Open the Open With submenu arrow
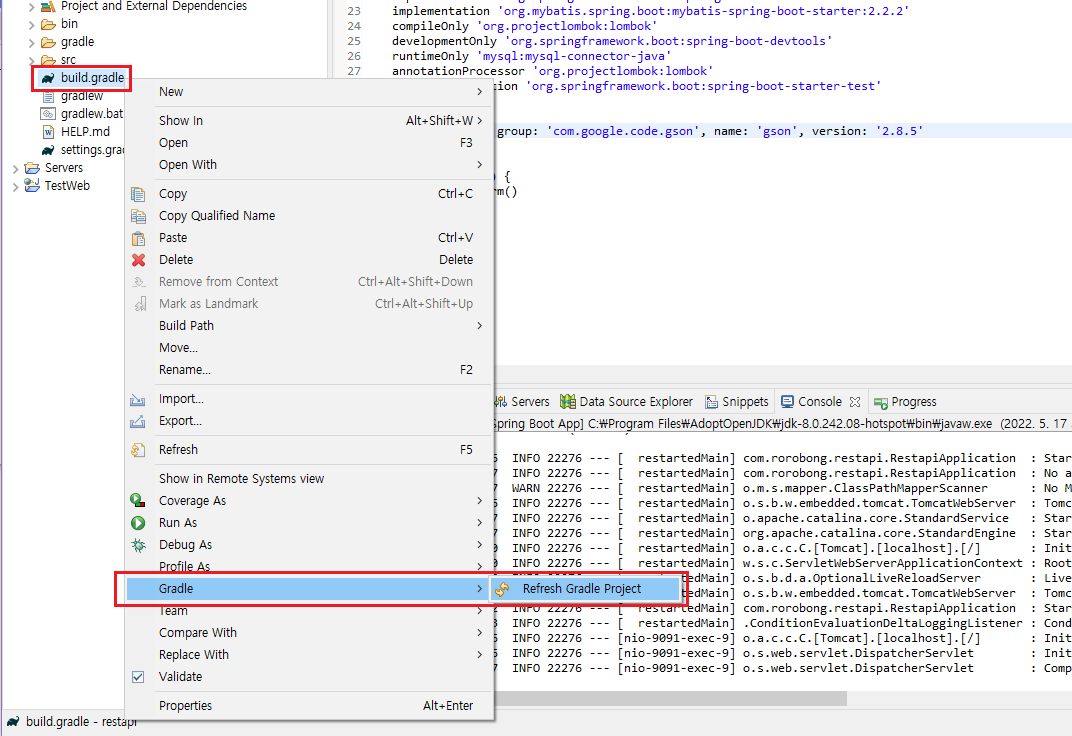This screenshot has height=736, width=1072. tap(479, 165)
